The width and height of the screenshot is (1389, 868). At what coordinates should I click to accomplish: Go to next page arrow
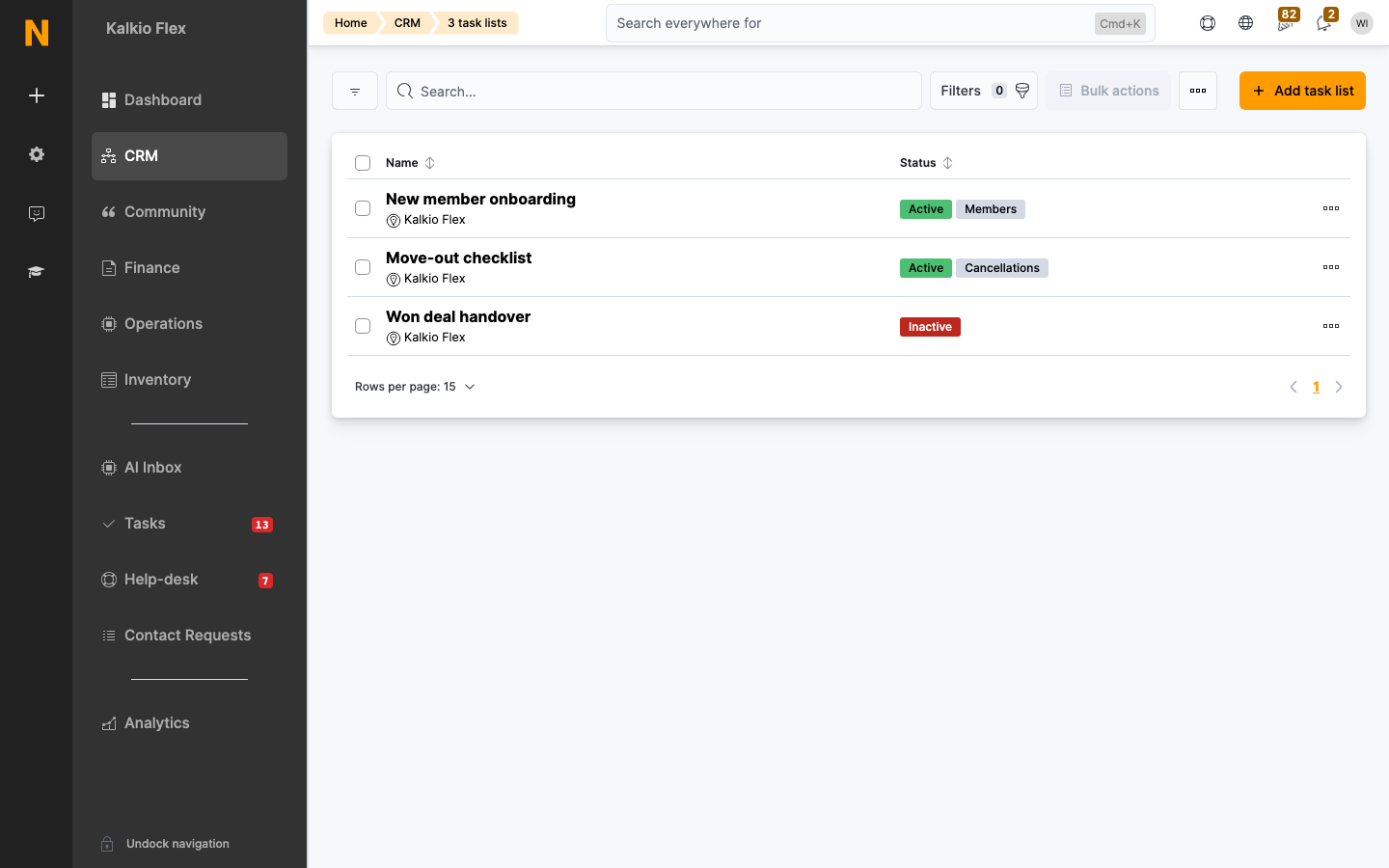(1339, 387)
